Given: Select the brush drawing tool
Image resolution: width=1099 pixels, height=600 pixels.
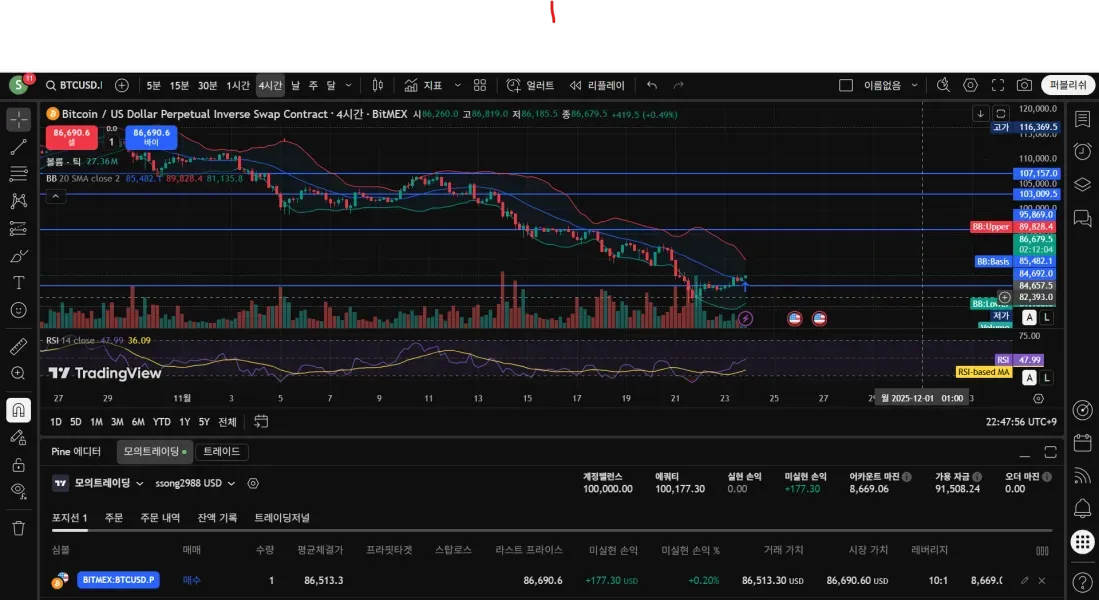Looking at the screenshot, I should (x=19, y=256).
